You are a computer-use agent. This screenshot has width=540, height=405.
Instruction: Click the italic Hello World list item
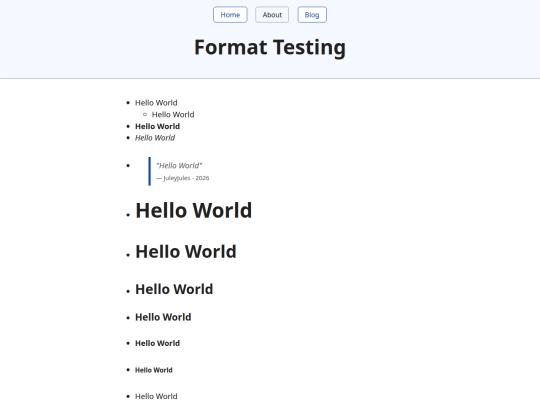coord(155,138)
